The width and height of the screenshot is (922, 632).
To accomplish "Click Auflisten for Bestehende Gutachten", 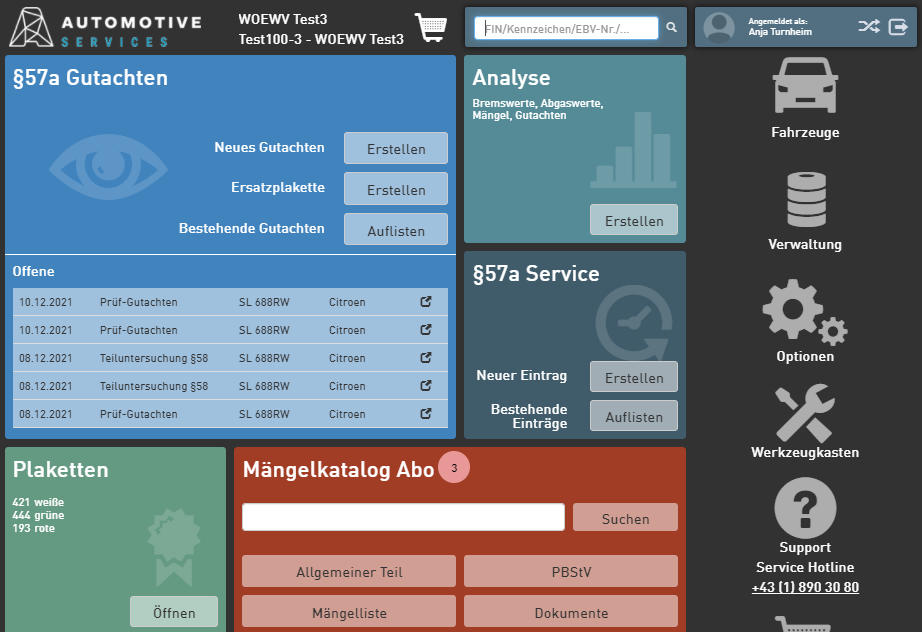I will click(396, 231).
